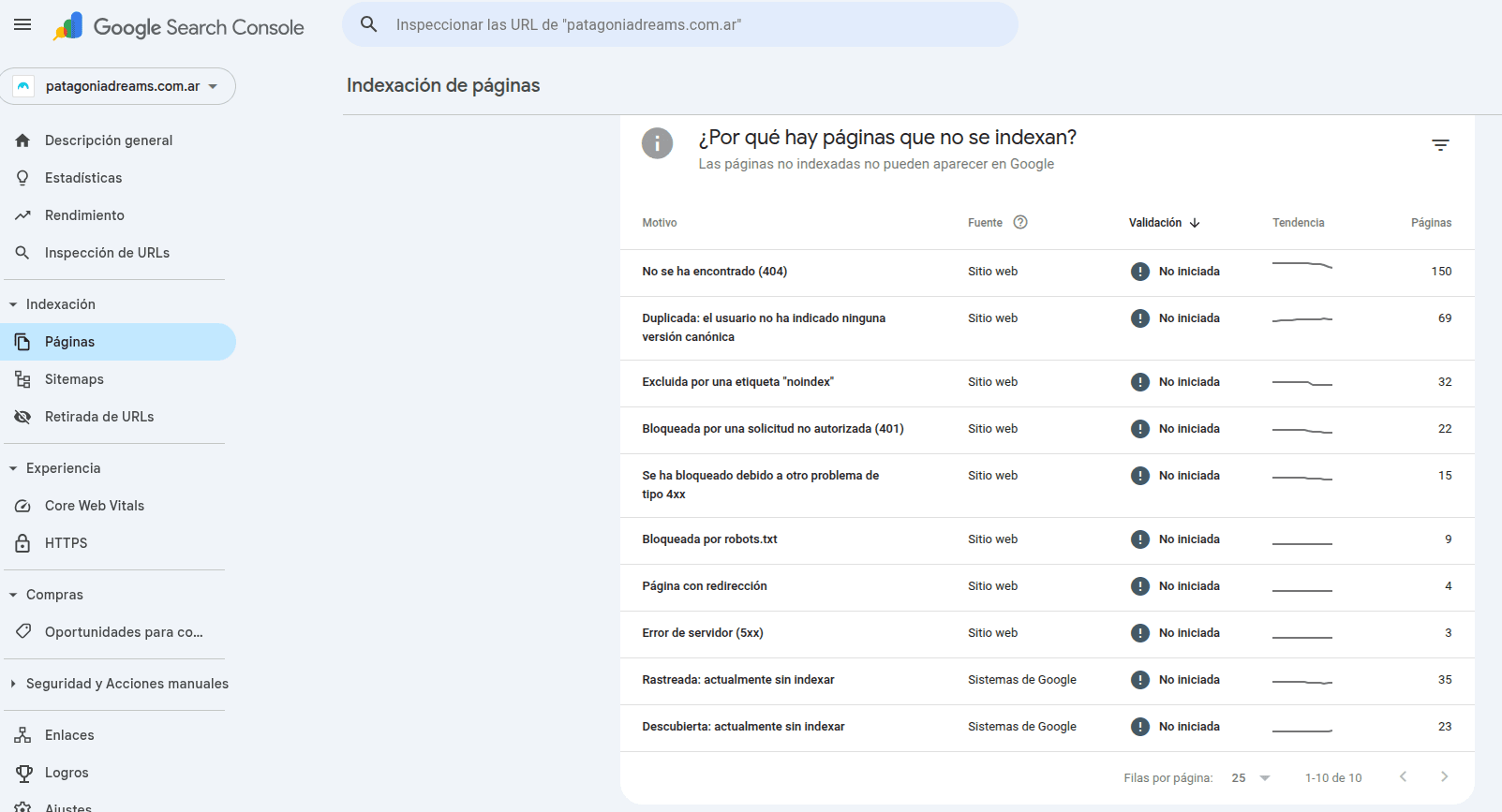The height and width of the screenshot is (812, 1502).
Task: Click 'No iniciada' status for 401 row
Action: pyautogui.click(x=1189, y=429)
